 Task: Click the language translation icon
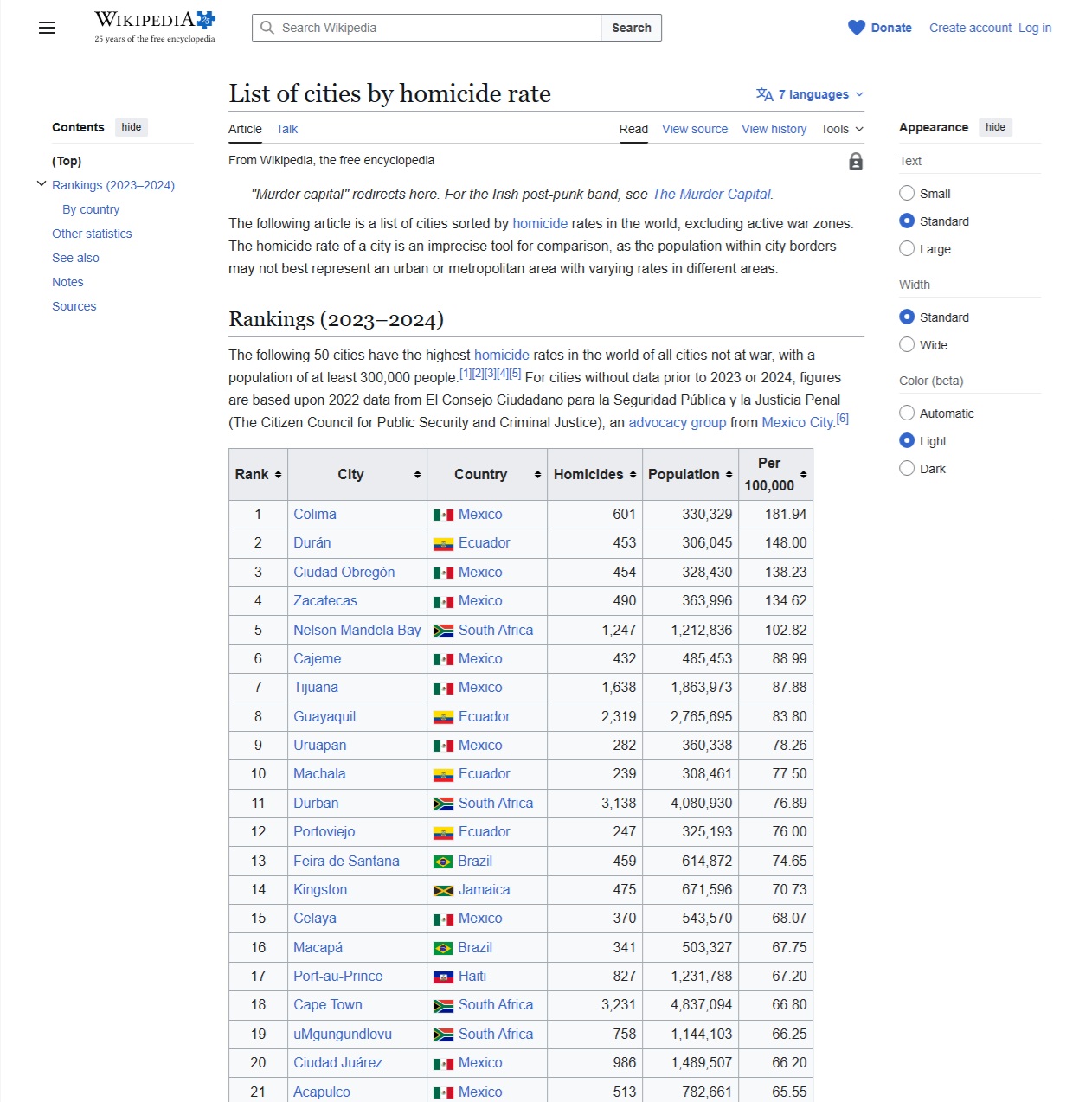point(765,94)
